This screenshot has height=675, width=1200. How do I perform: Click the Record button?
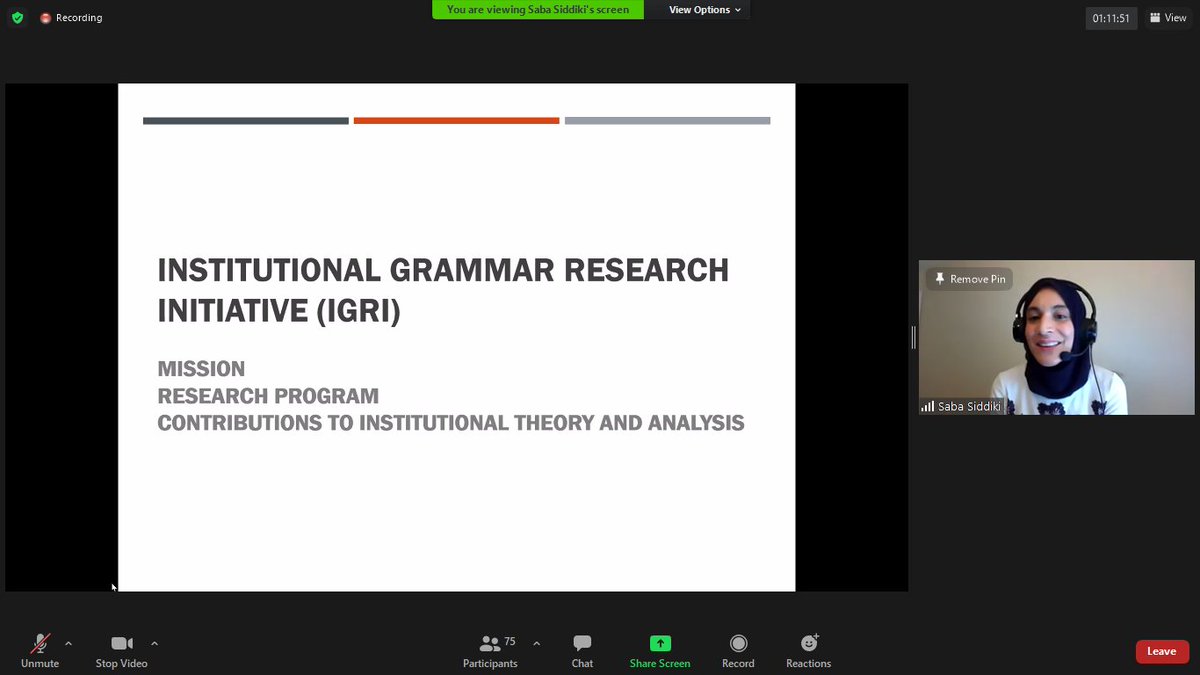[x=738, y=650]
